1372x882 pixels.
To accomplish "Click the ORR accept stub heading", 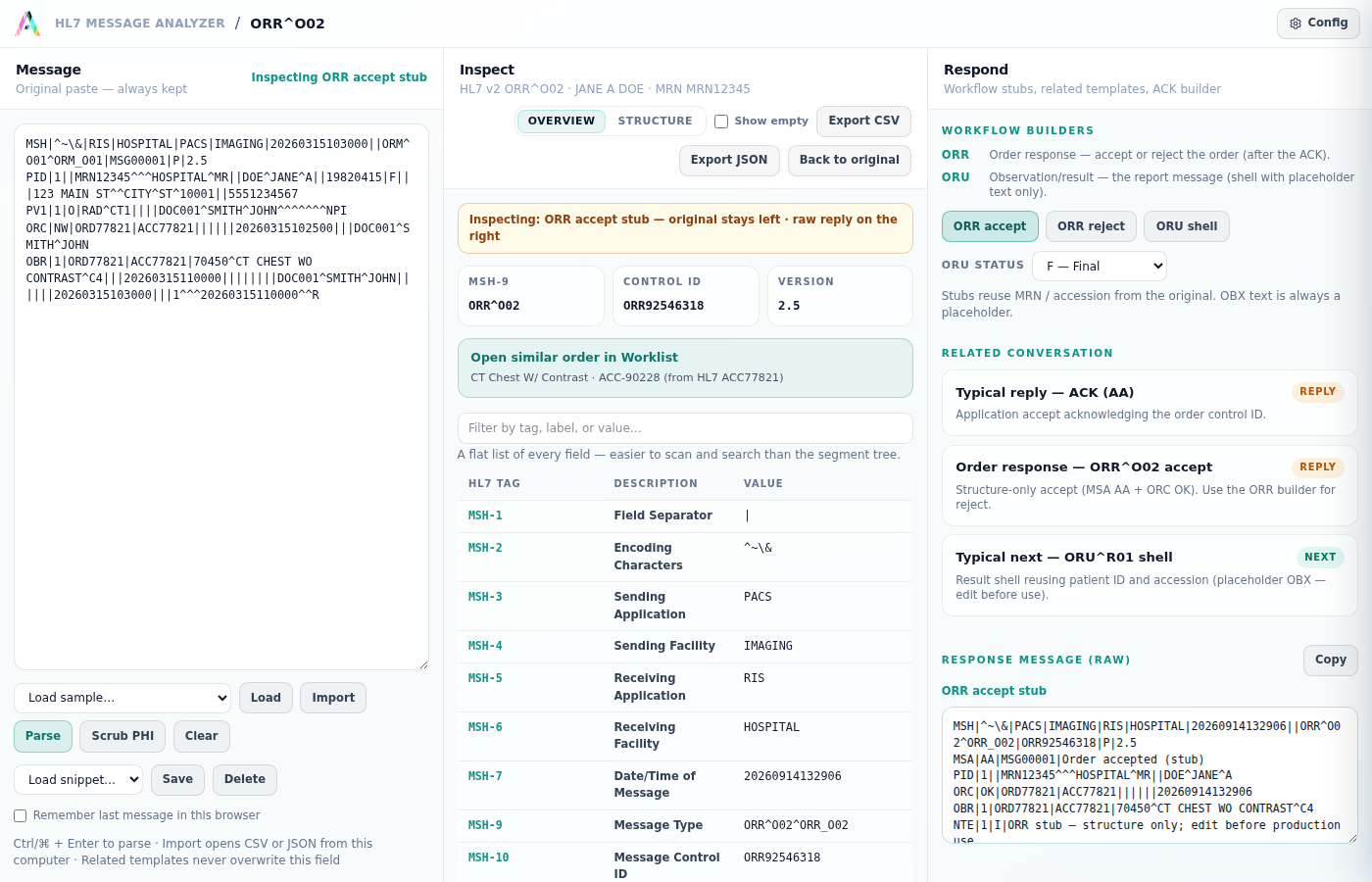I will click(x=994, y=691).
